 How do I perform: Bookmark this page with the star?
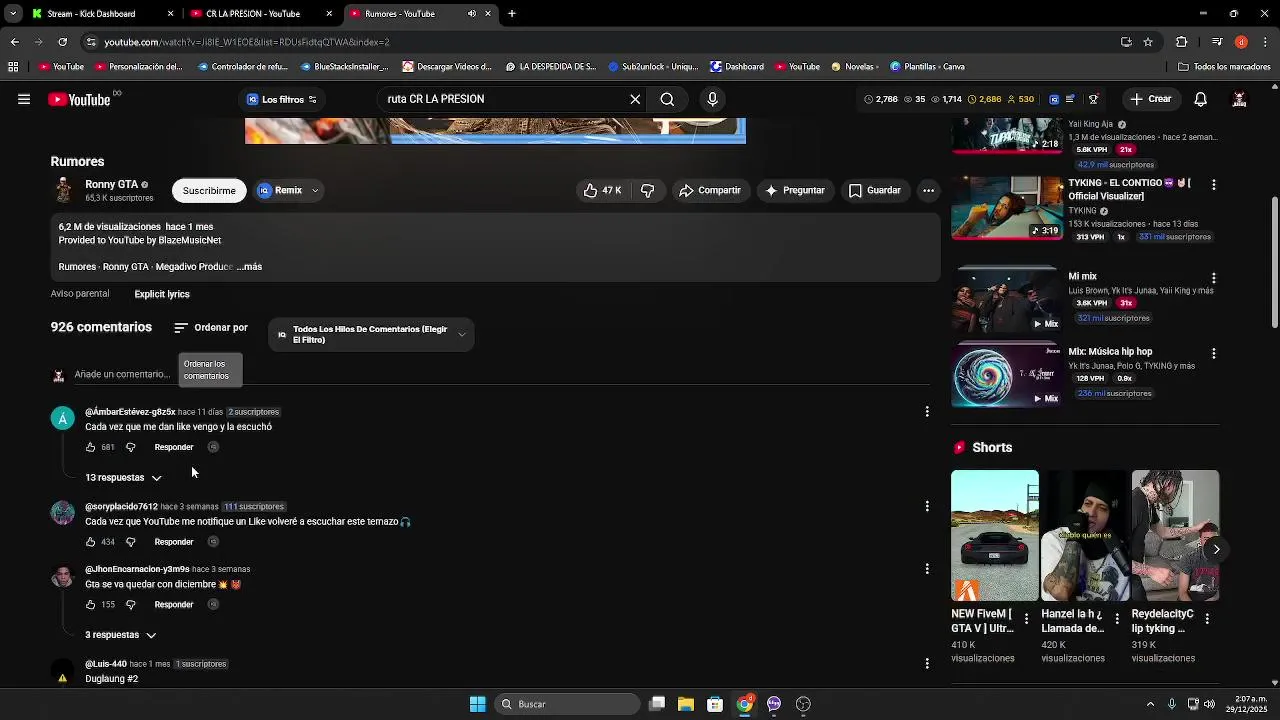(1148, 42)
